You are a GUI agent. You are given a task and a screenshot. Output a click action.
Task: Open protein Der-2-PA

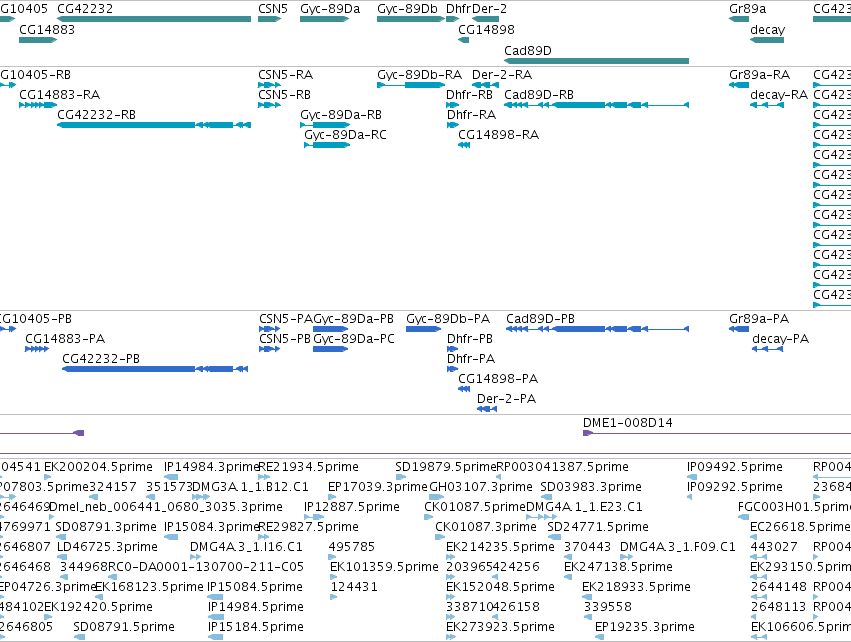506,399
